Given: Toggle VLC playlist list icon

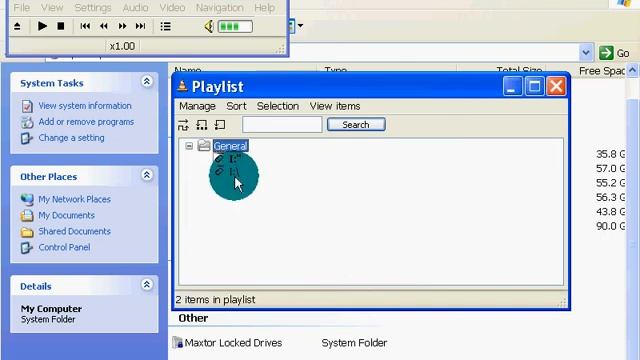Looking at the screenshot, I should (165, 27).
